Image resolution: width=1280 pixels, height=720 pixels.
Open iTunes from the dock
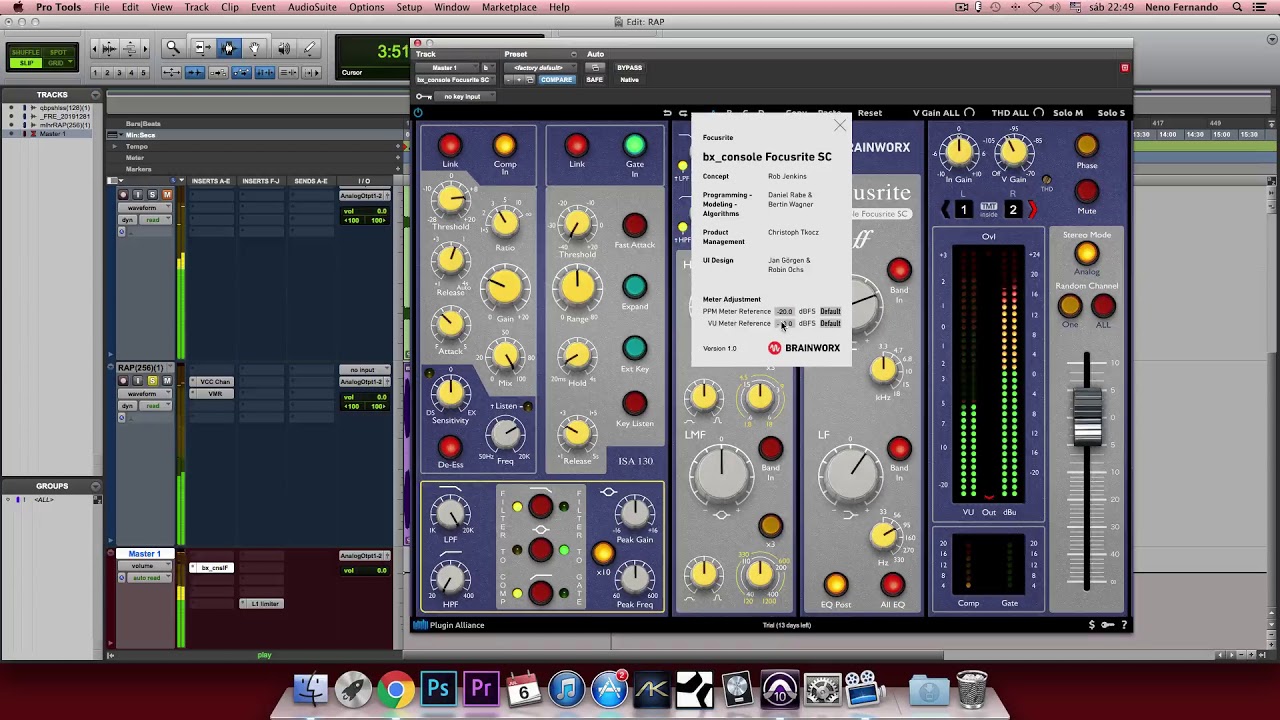tap(567, 689)
